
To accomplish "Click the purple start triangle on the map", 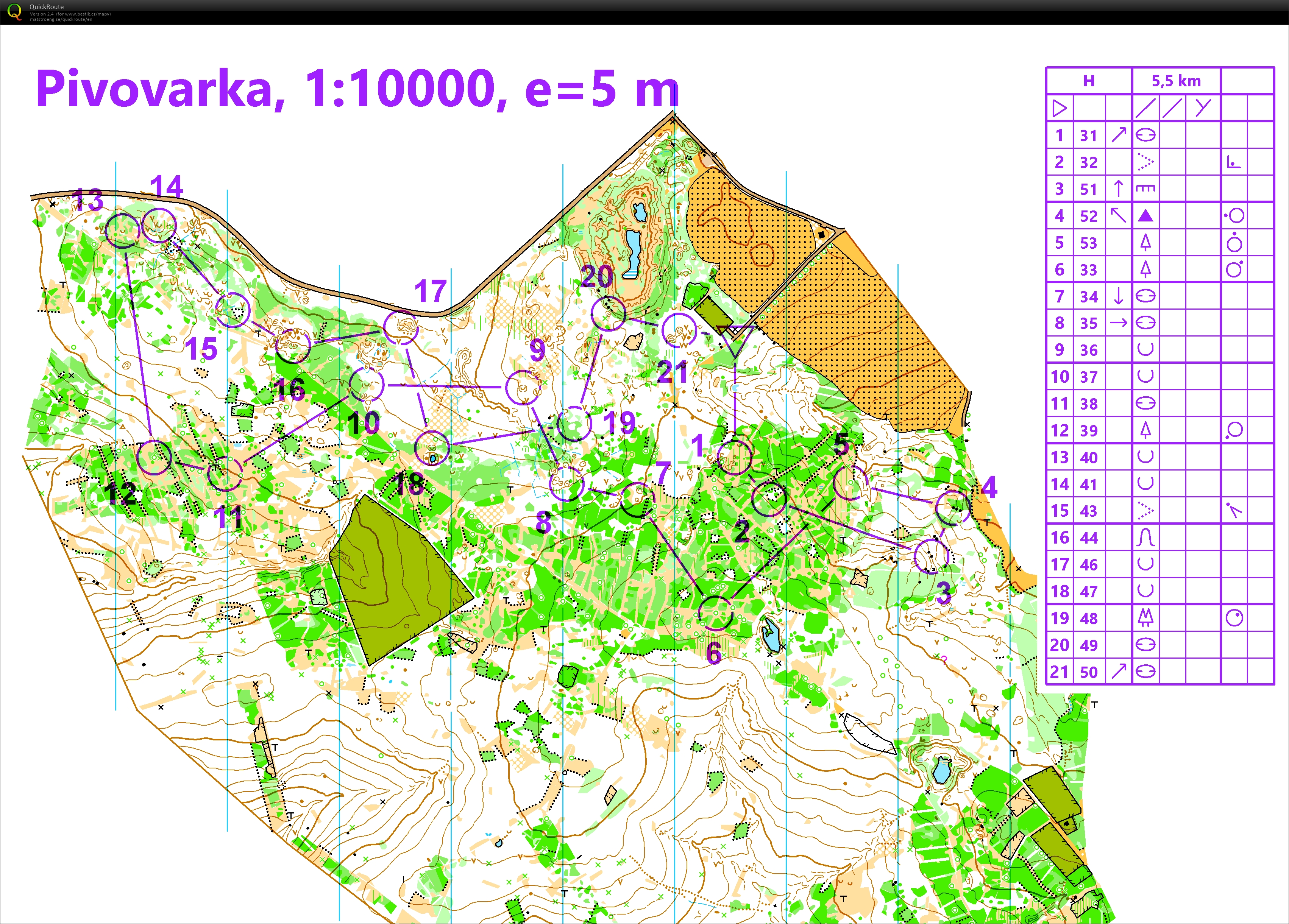I will pyautogui.click(x=735, y=338).
